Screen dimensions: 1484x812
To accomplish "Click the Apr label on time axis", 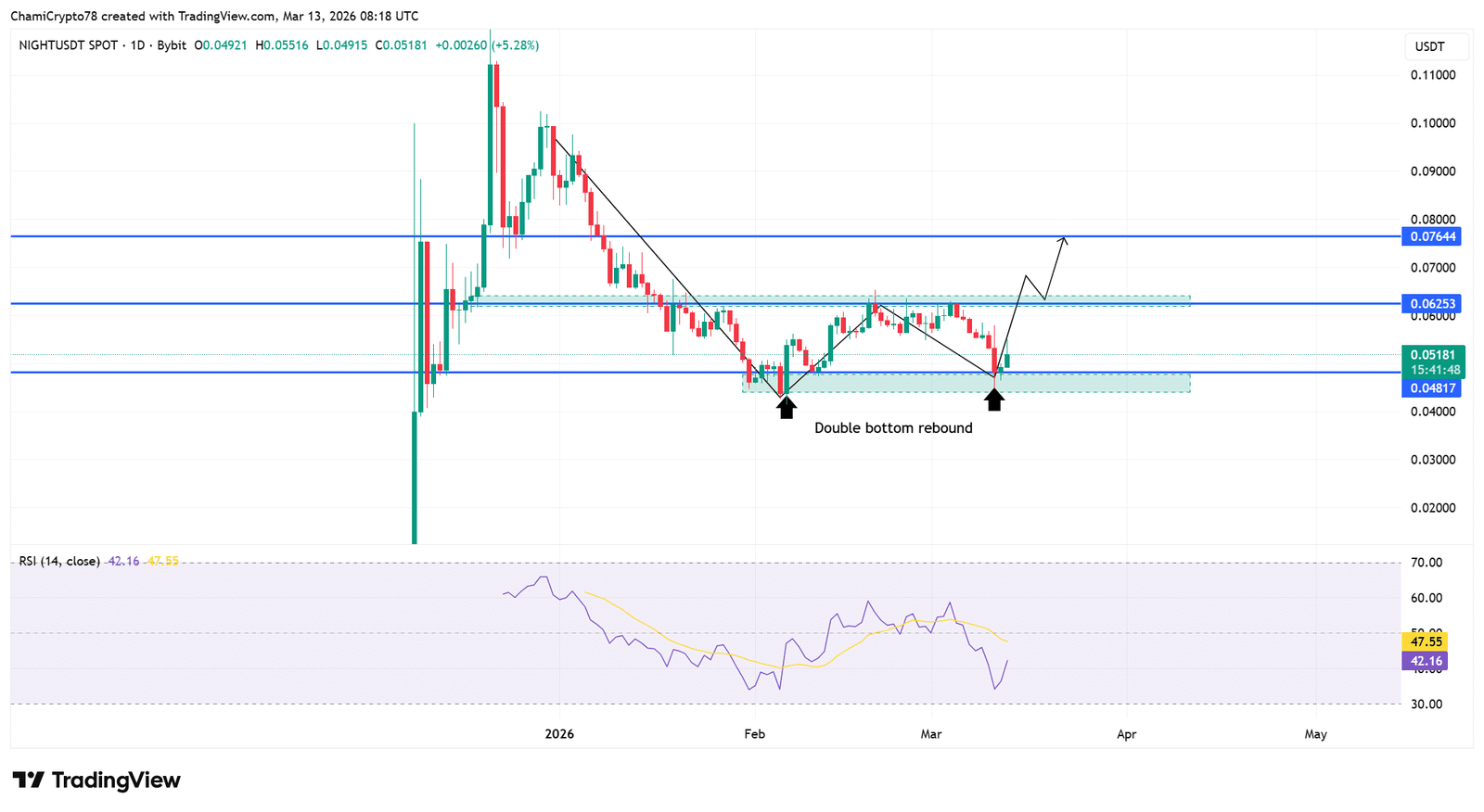I will [x=1126, y=734].
